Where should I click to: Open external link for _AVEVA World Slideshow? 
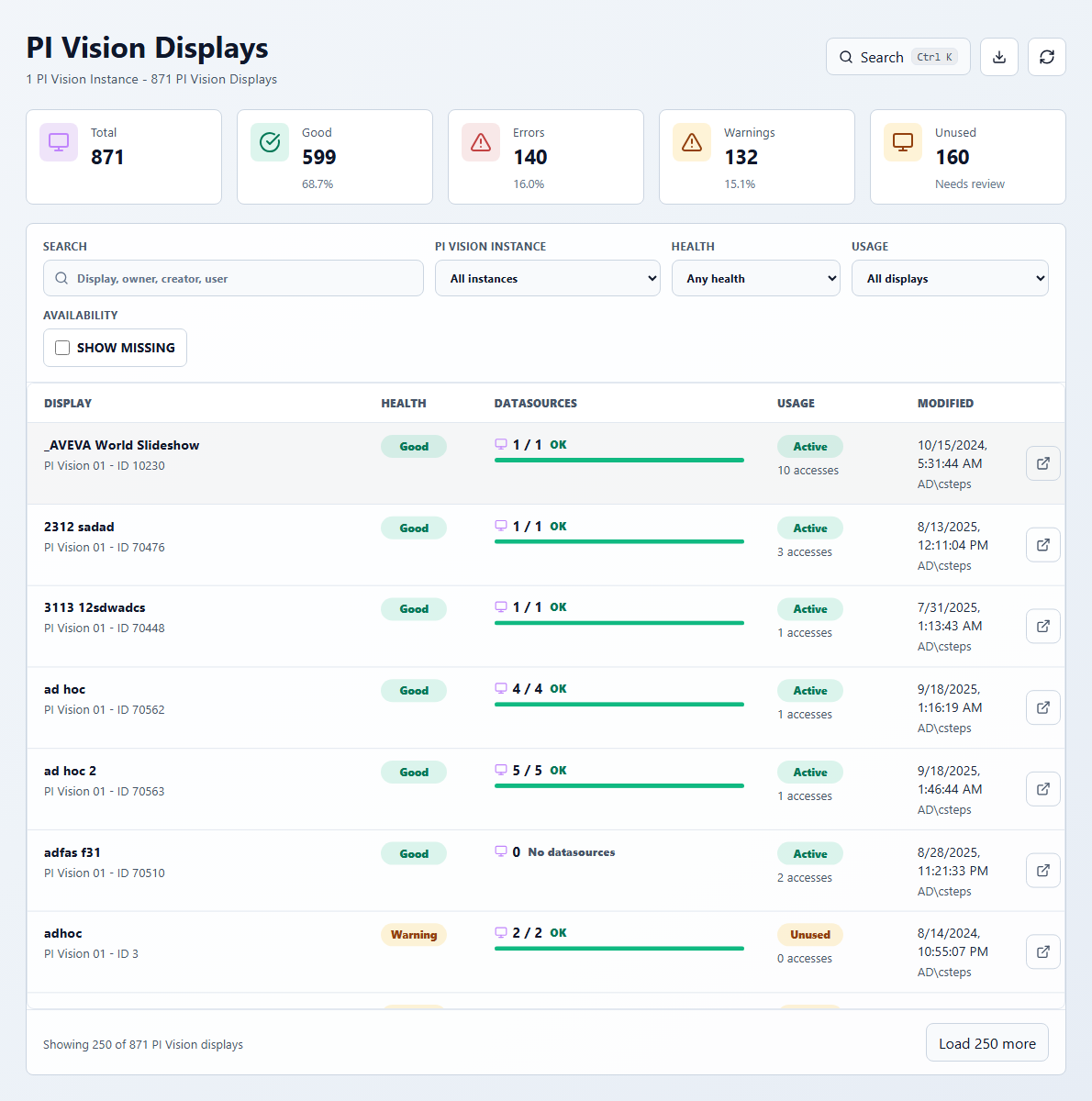[1043, 463]
